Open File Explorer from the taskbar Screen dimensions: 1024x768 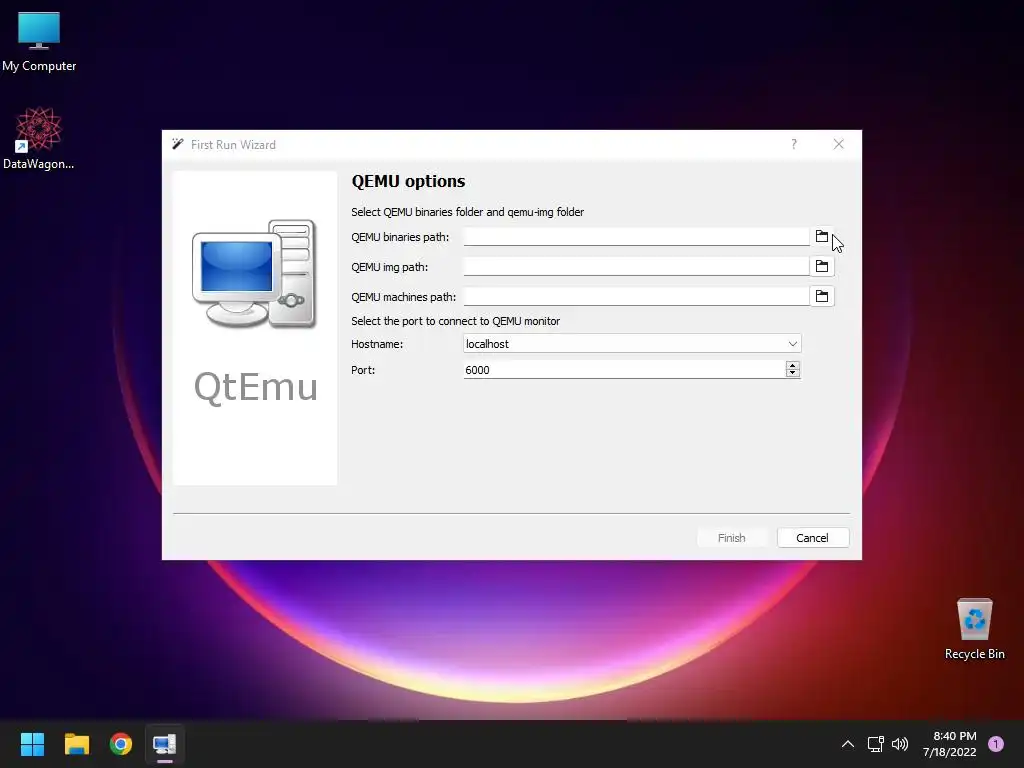pyautogui.click(x=76, y=744)
